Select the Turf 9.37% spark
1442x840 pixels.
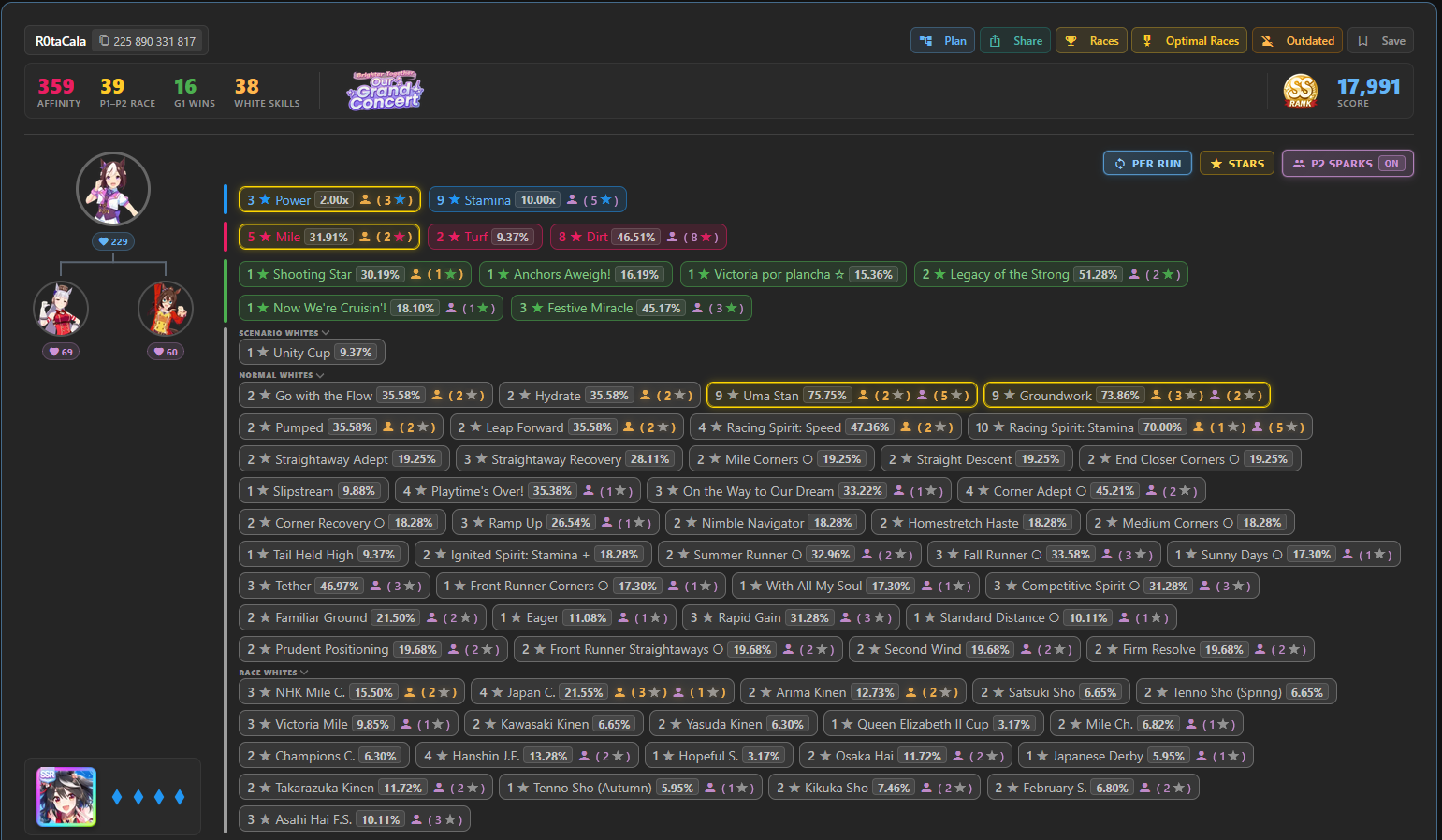click(485, 237)
